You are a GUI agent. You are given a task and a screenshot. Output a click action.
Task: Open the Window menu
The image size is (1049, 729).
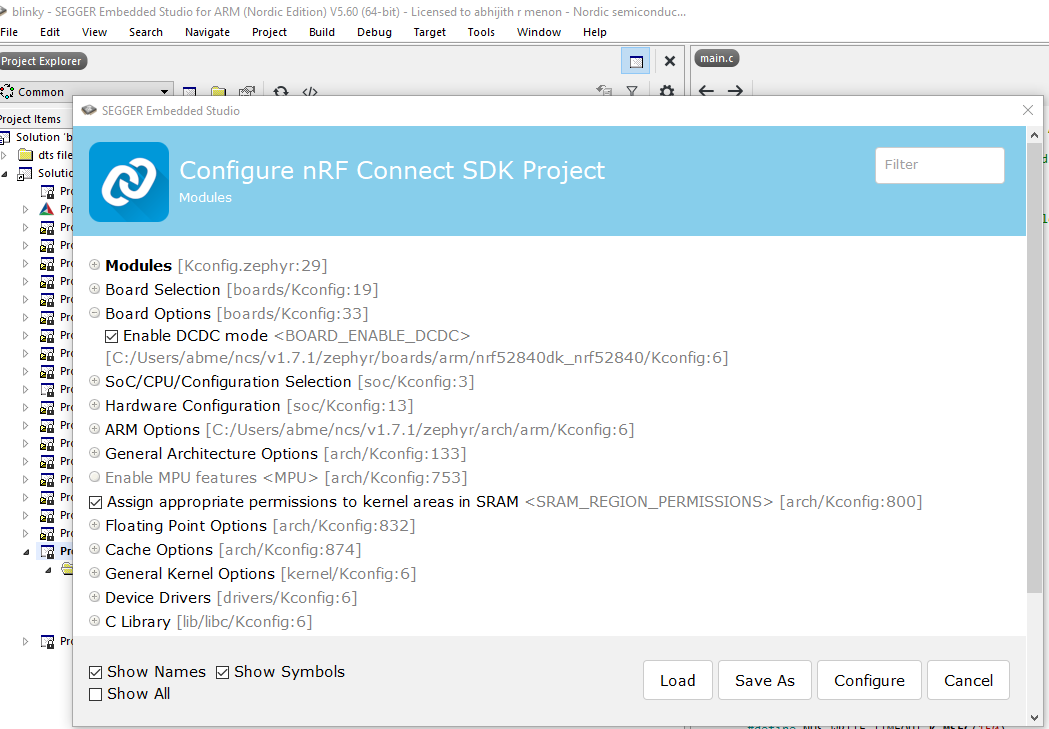coord(539,32)
